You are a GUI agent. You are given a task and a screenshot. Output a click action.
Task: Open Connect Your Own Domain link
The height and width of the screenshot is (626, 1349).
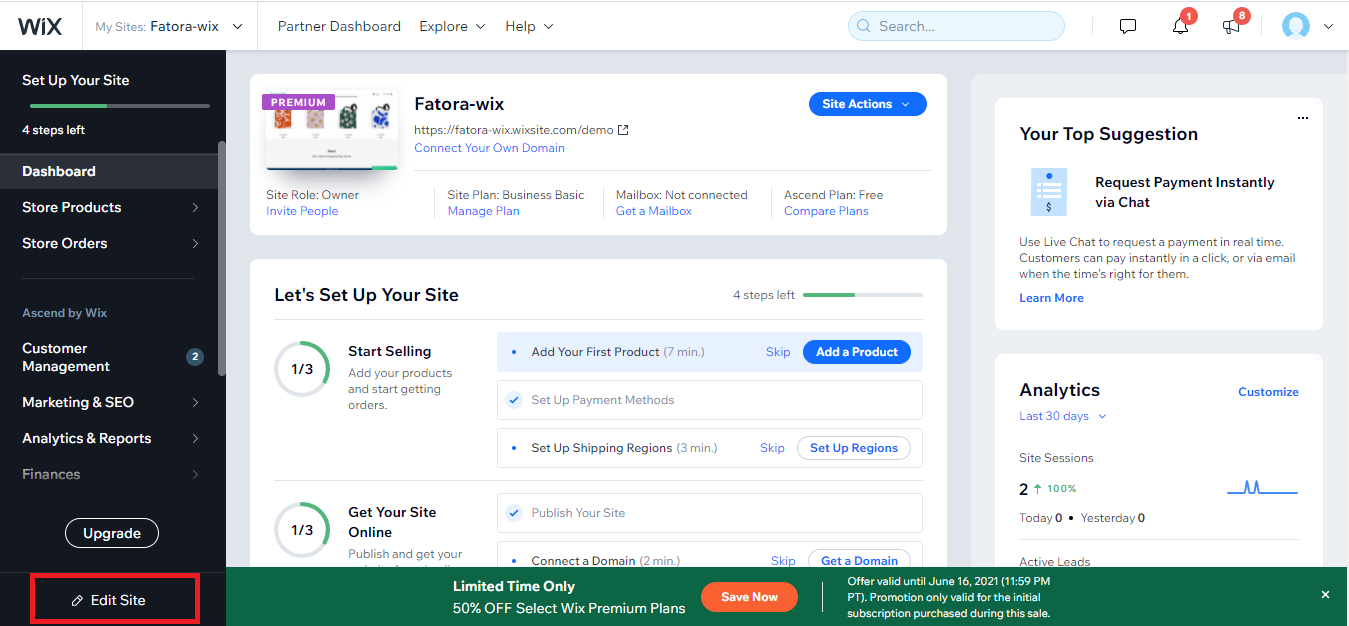point(490,148)
